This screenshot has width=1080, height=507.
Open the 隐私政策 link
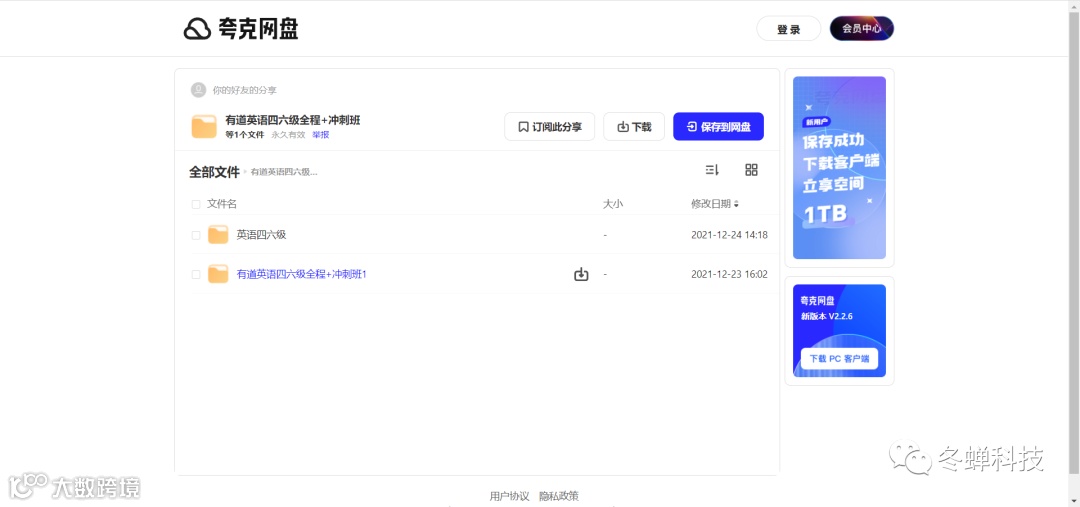559,496
